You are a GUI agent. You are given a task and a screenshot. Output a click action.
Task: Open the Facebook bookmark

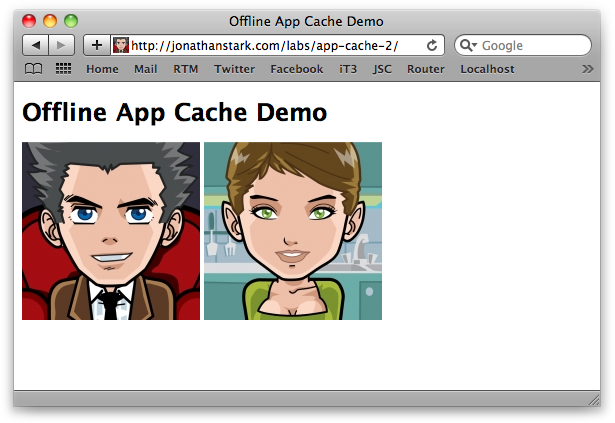coord(296,69)
